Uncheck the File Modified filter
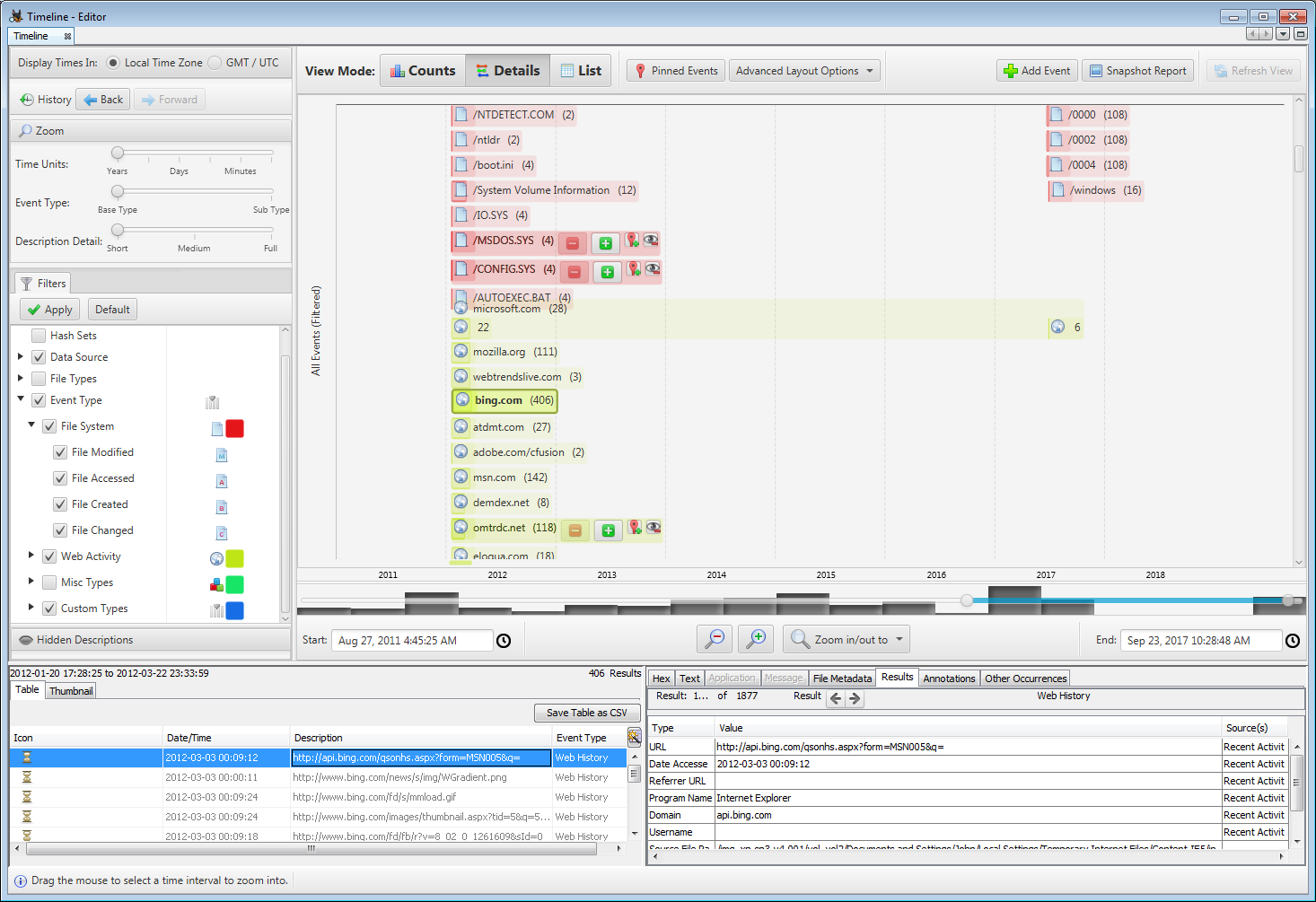1316x902 pixels. click(59, 452)
